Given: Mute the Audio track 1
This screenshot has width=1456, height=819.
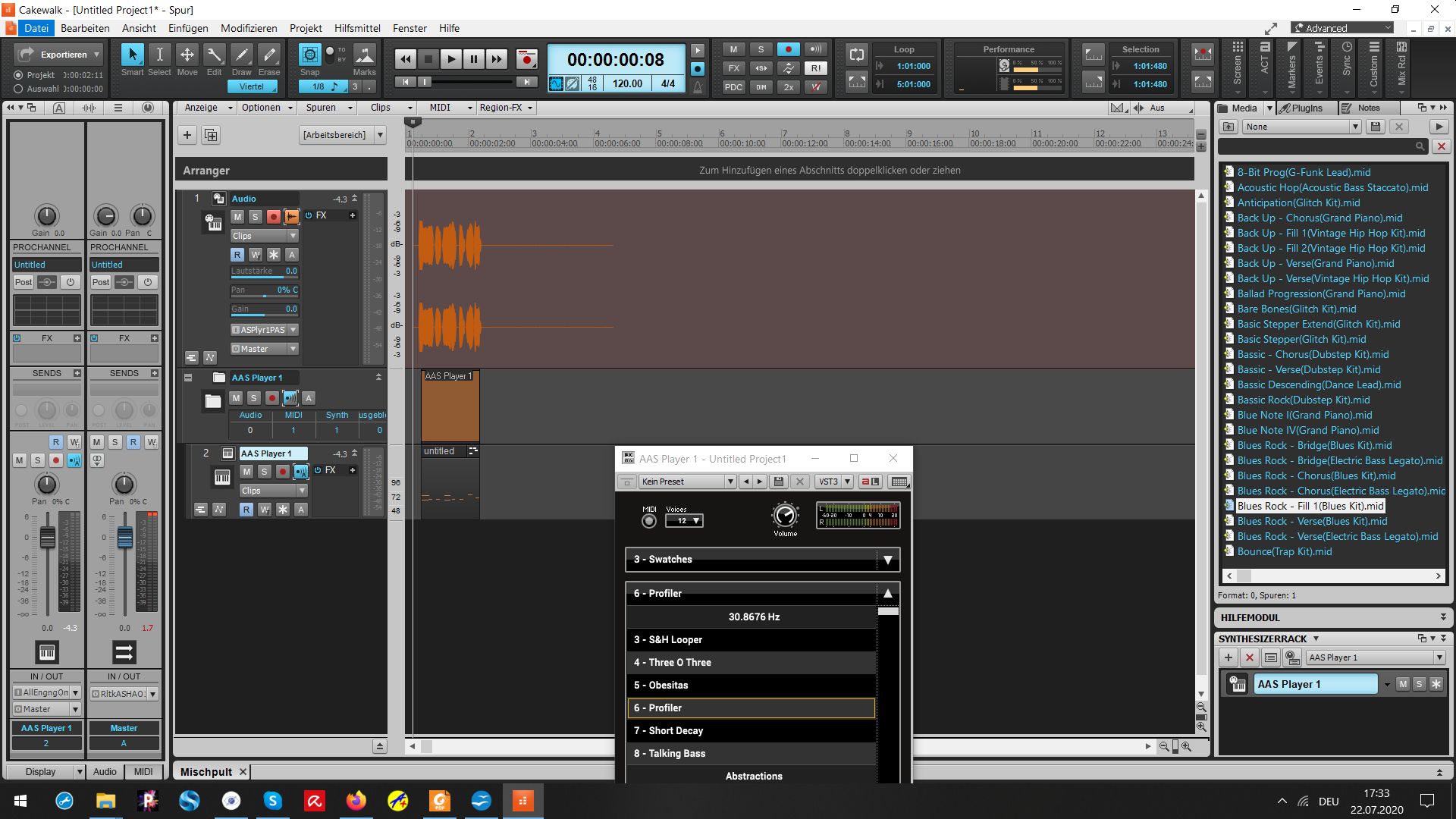Looking at the screenshot, I should point(237,217).
